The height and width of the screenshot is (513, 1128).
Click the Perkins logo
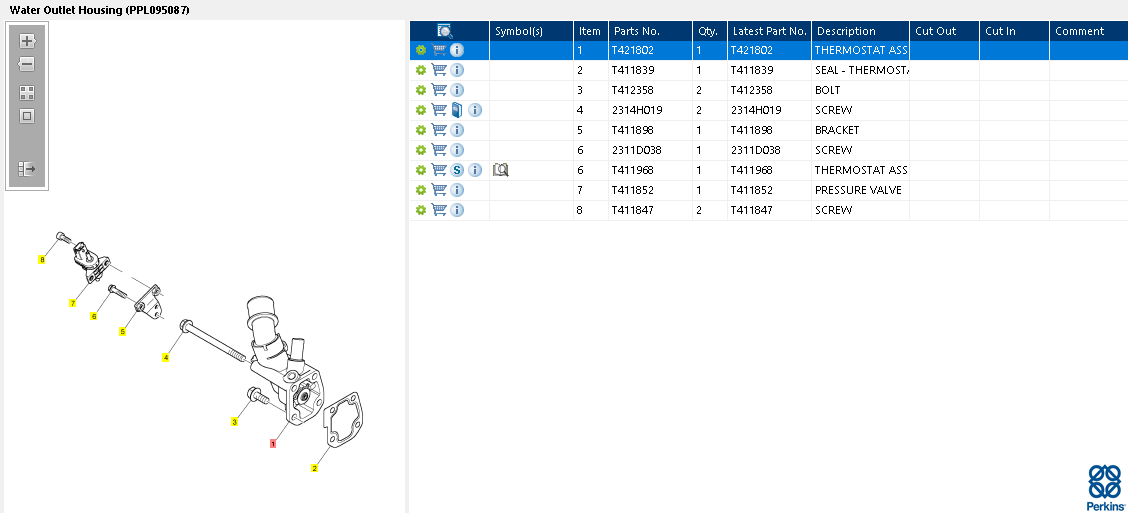point(1104,487)
